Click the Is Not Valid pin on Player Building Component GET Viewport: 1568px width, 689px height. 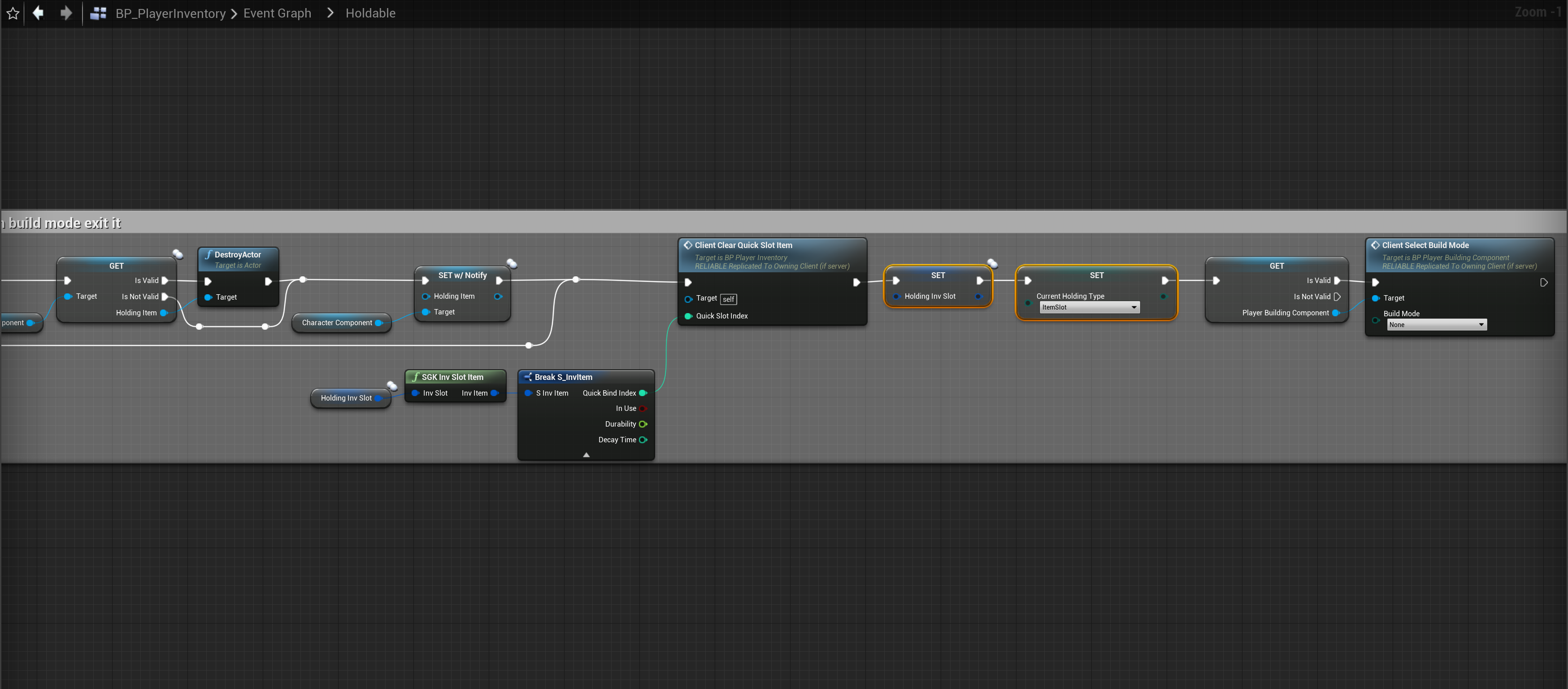[1337, 297]
